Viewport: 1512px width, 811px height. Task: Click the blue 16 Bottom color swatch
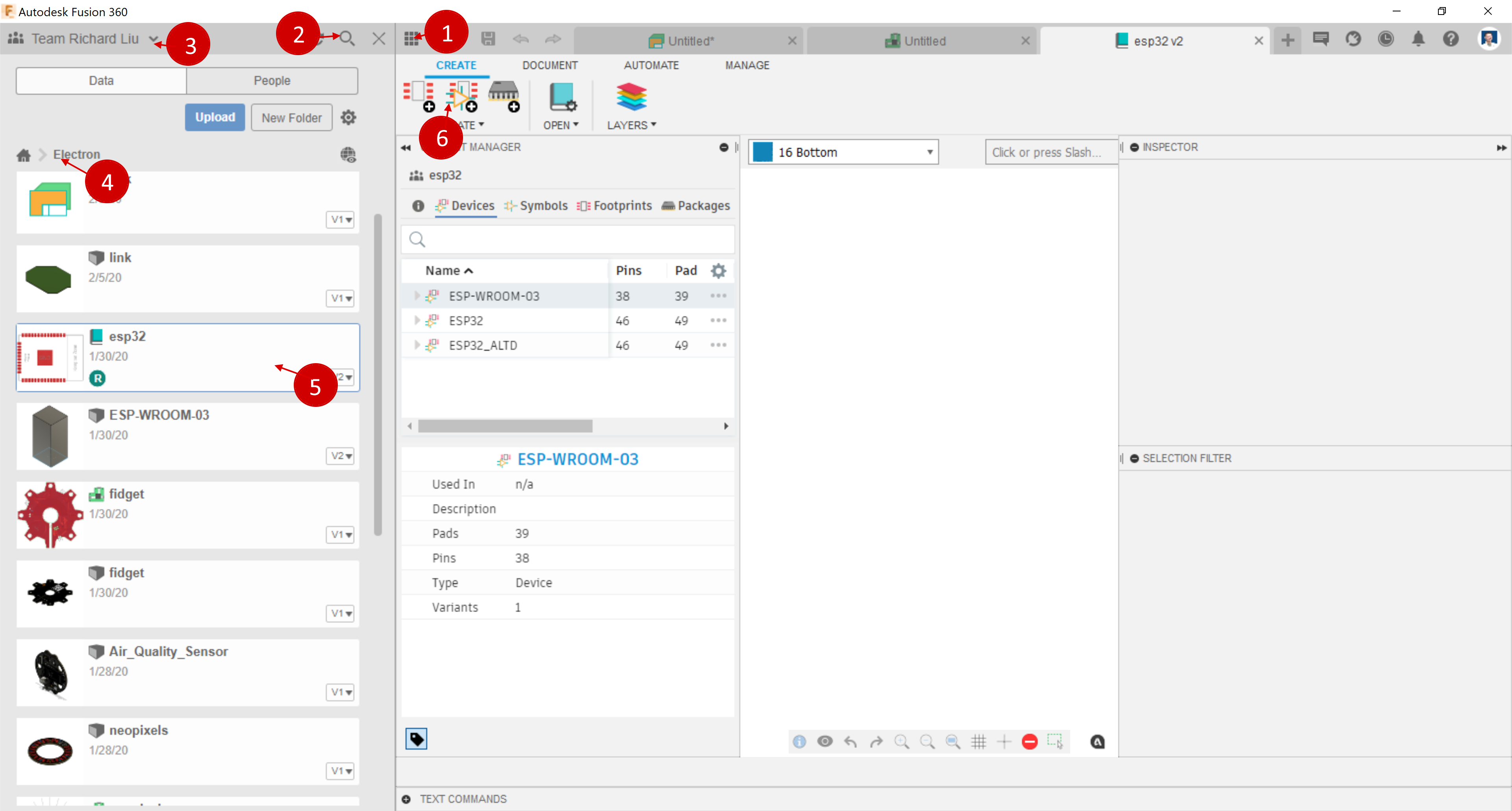point(762,152)
